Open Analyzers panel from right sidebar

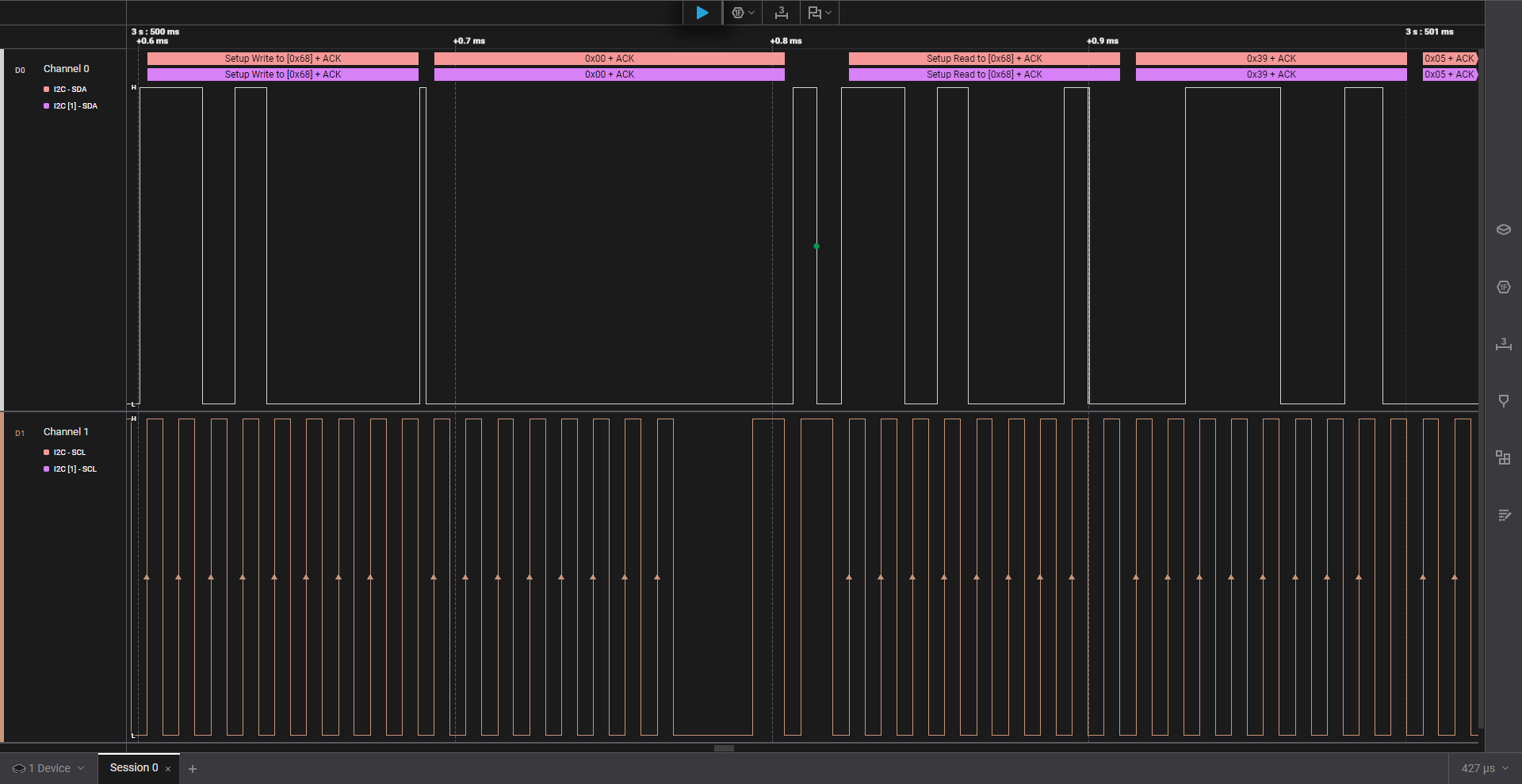pos(1503,287)
